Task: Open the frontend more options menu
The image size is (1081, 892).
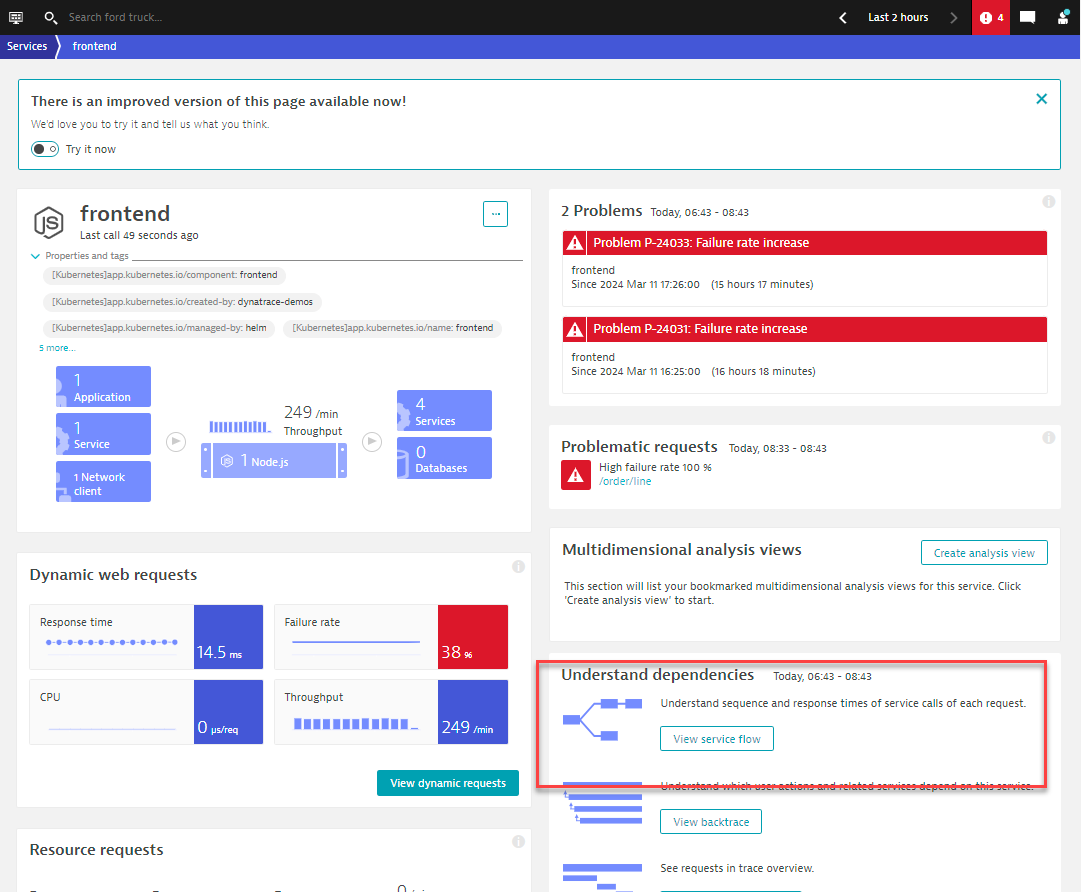Action: (x=495, y=214)
